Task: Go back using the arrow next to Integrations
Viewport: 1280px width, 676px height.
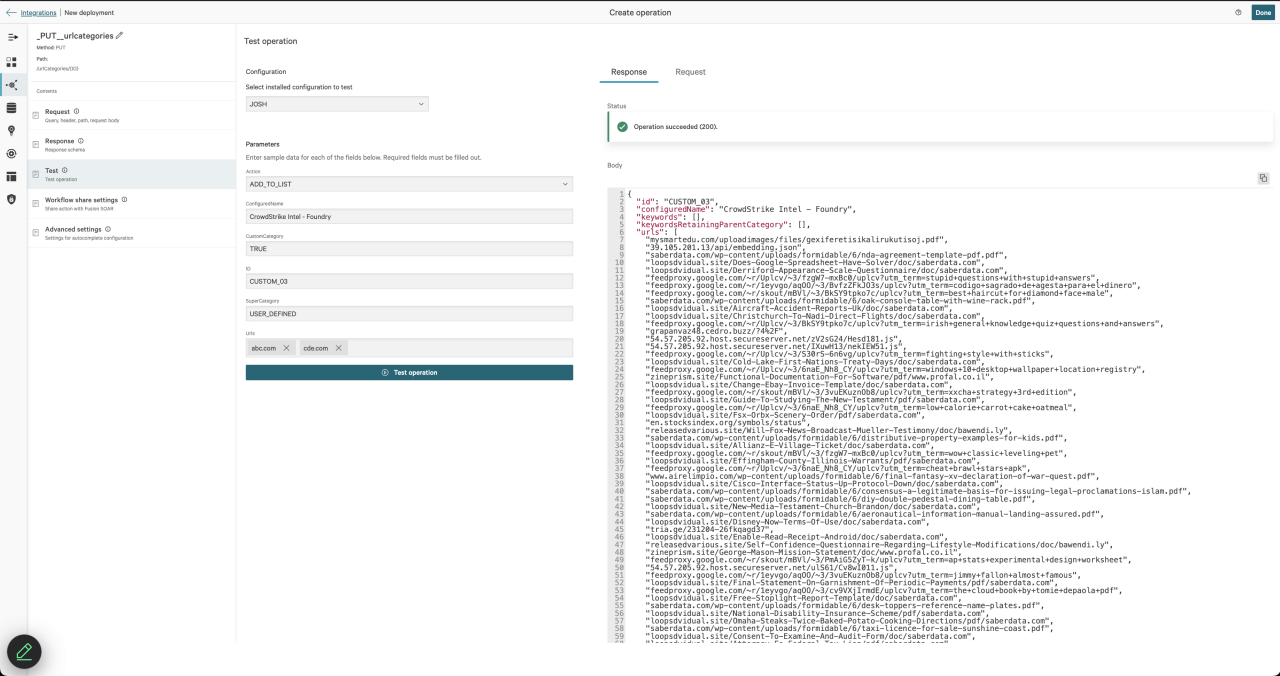Action: coord(11,13)
